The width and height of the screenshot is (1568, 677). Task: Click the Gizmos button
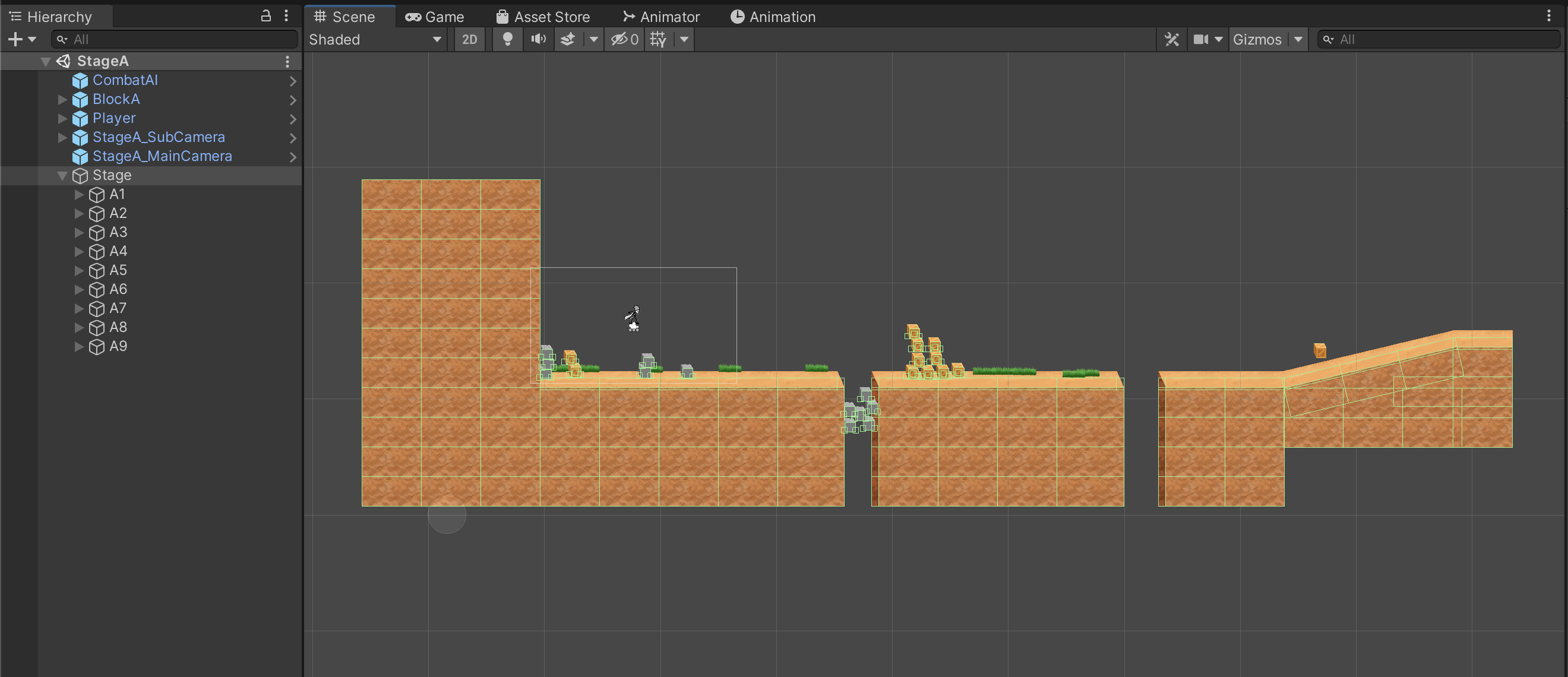[1257, 40]
